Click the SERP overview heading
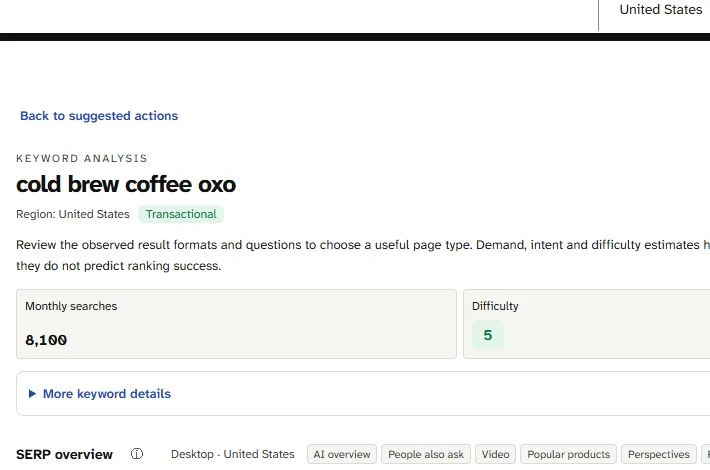This screenshot has height=470, width=710. (64, 454)
